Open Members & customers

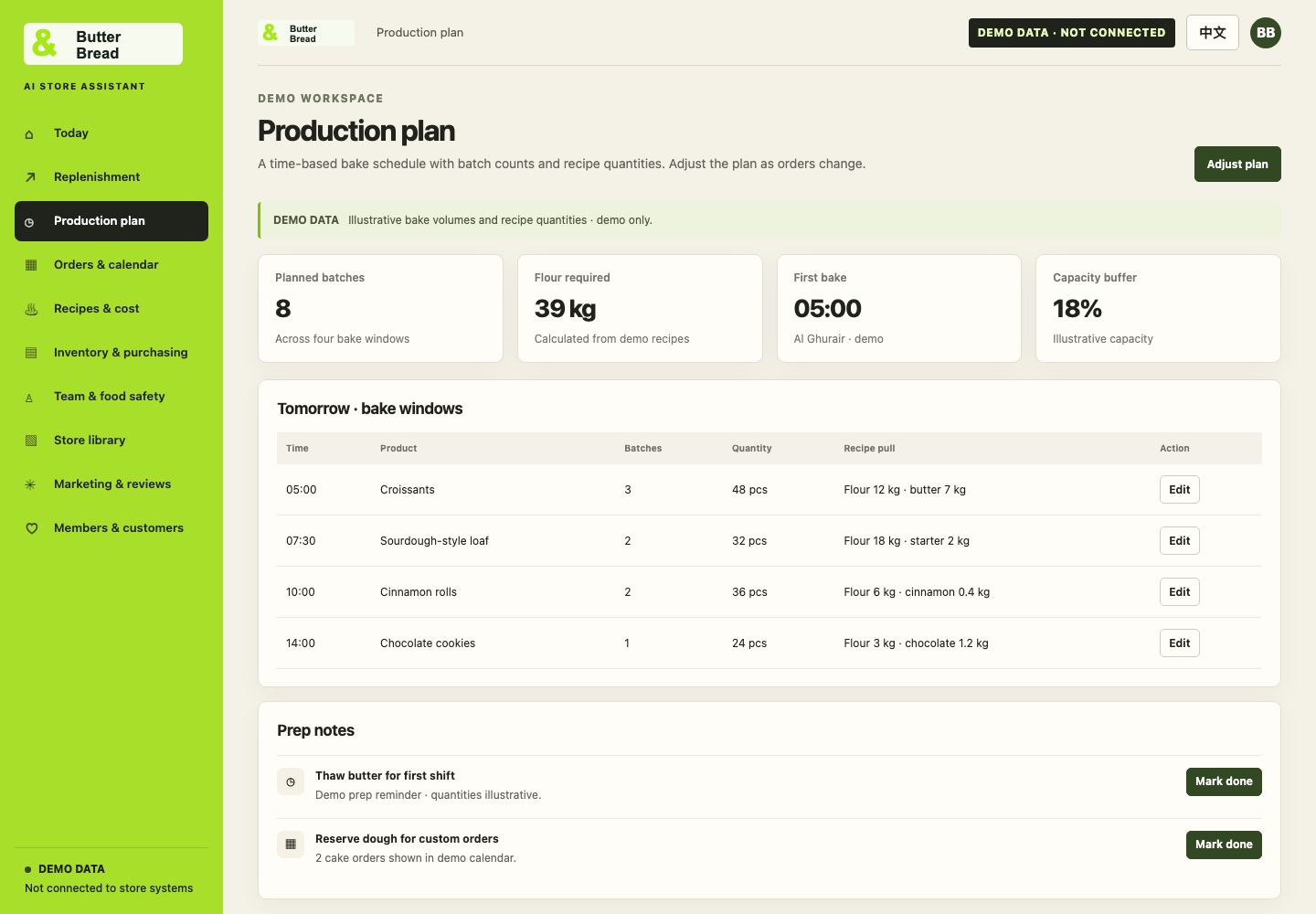point(111,528)
